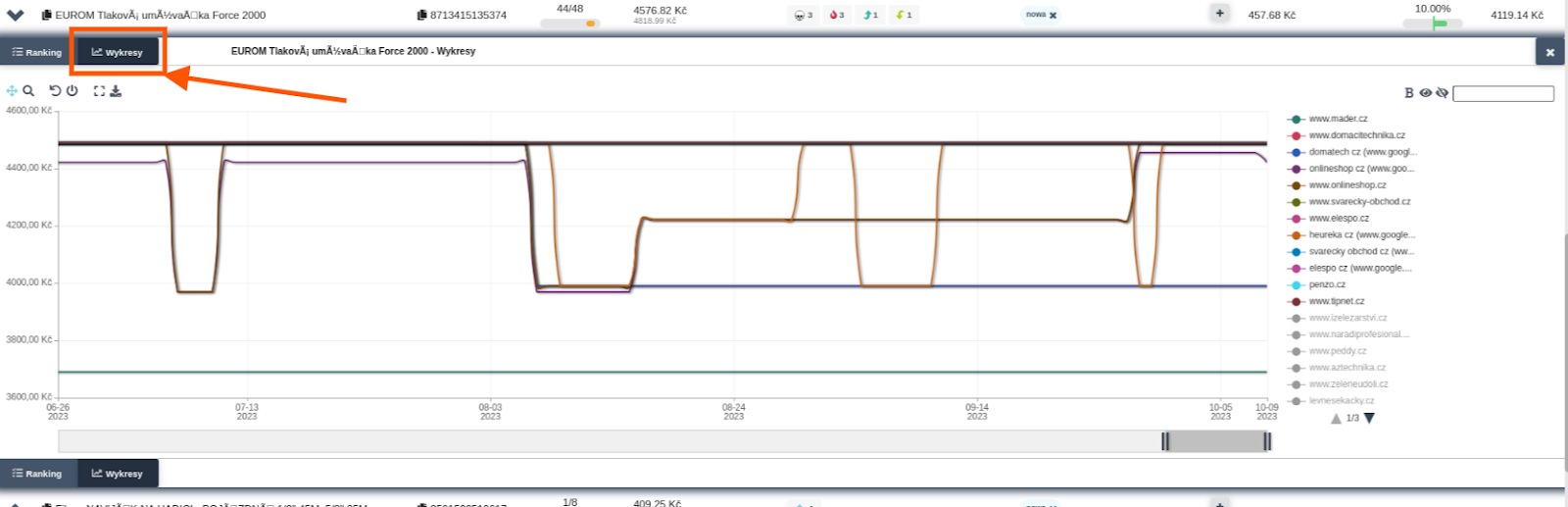Remove the 'nowa' tag

[x=1053, y=16]
